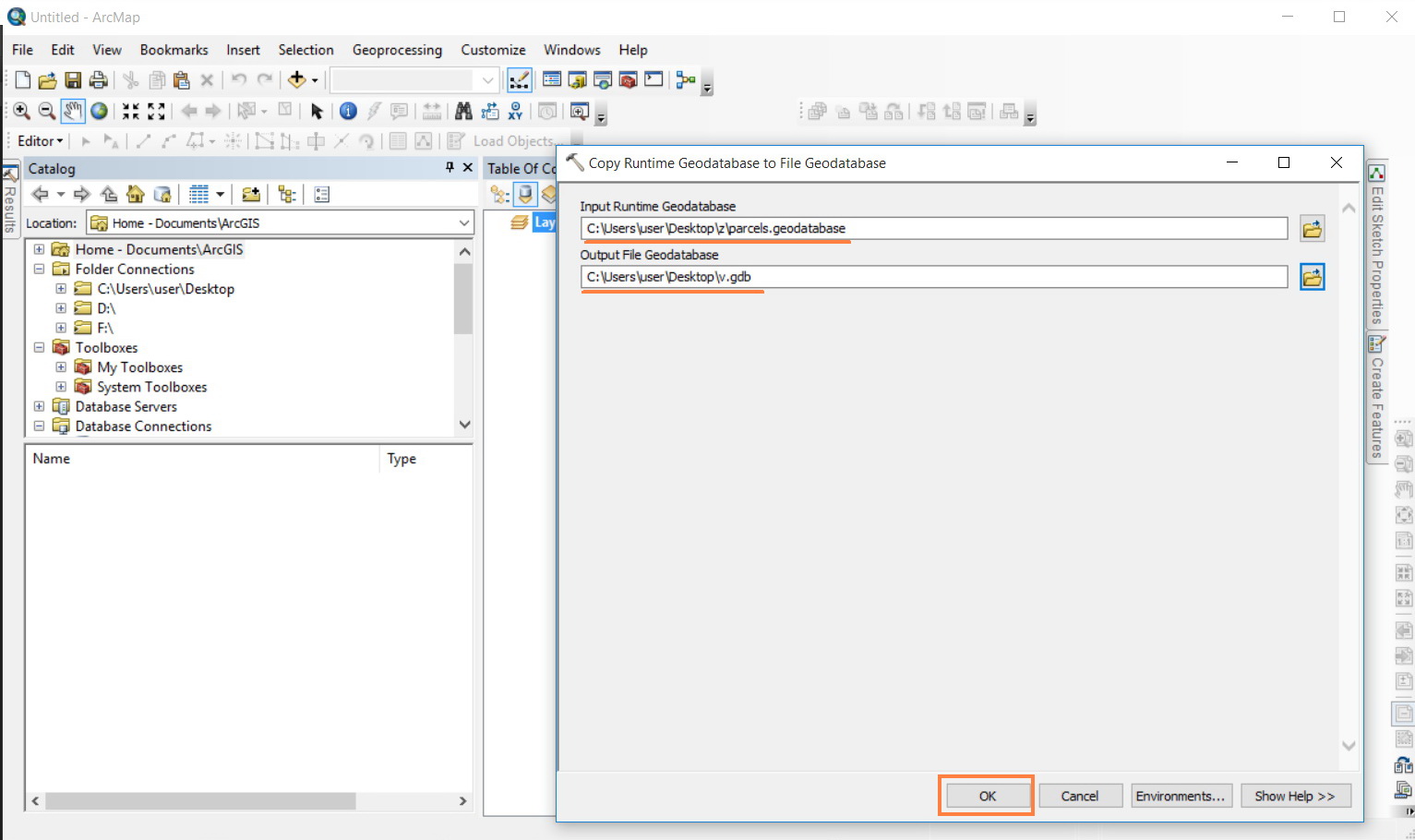Open the Editor dropdown menu

(41, 141)
